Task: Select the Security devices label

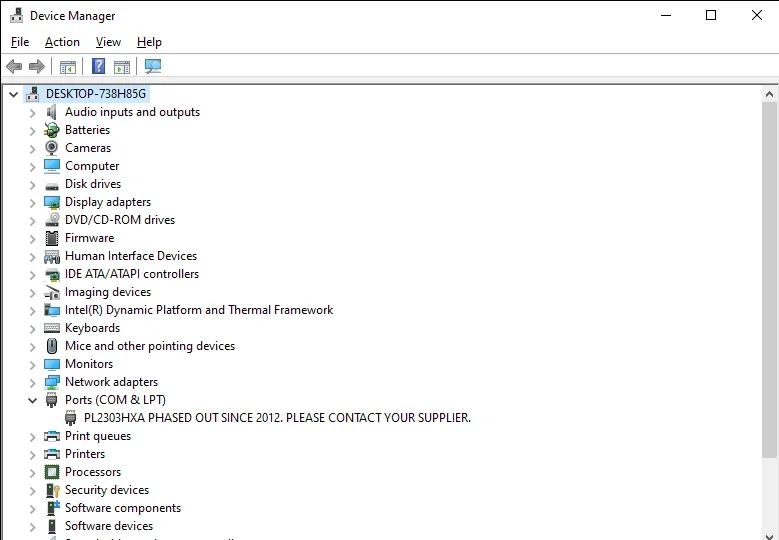Action: coord(107,490)
